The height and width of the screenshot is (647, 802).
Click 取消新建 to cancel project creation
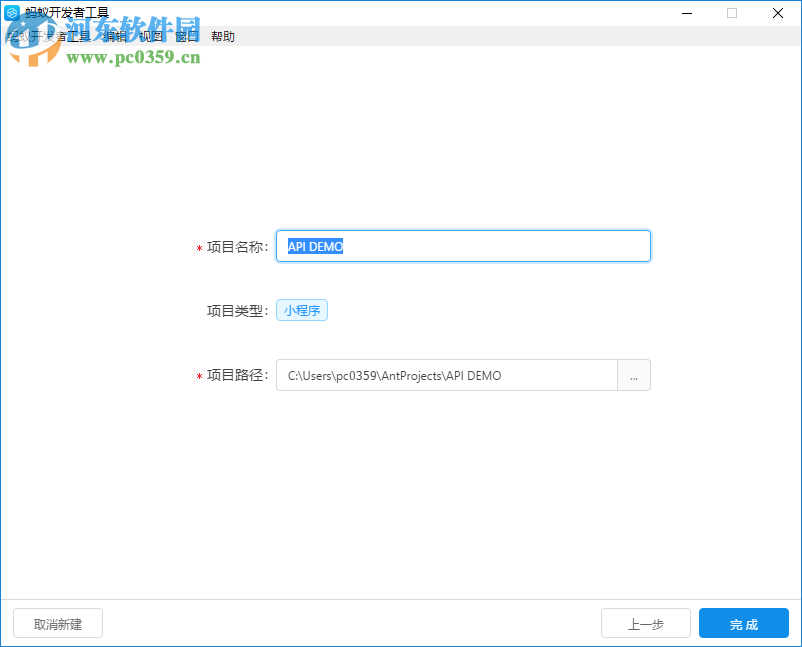(57, 622)
